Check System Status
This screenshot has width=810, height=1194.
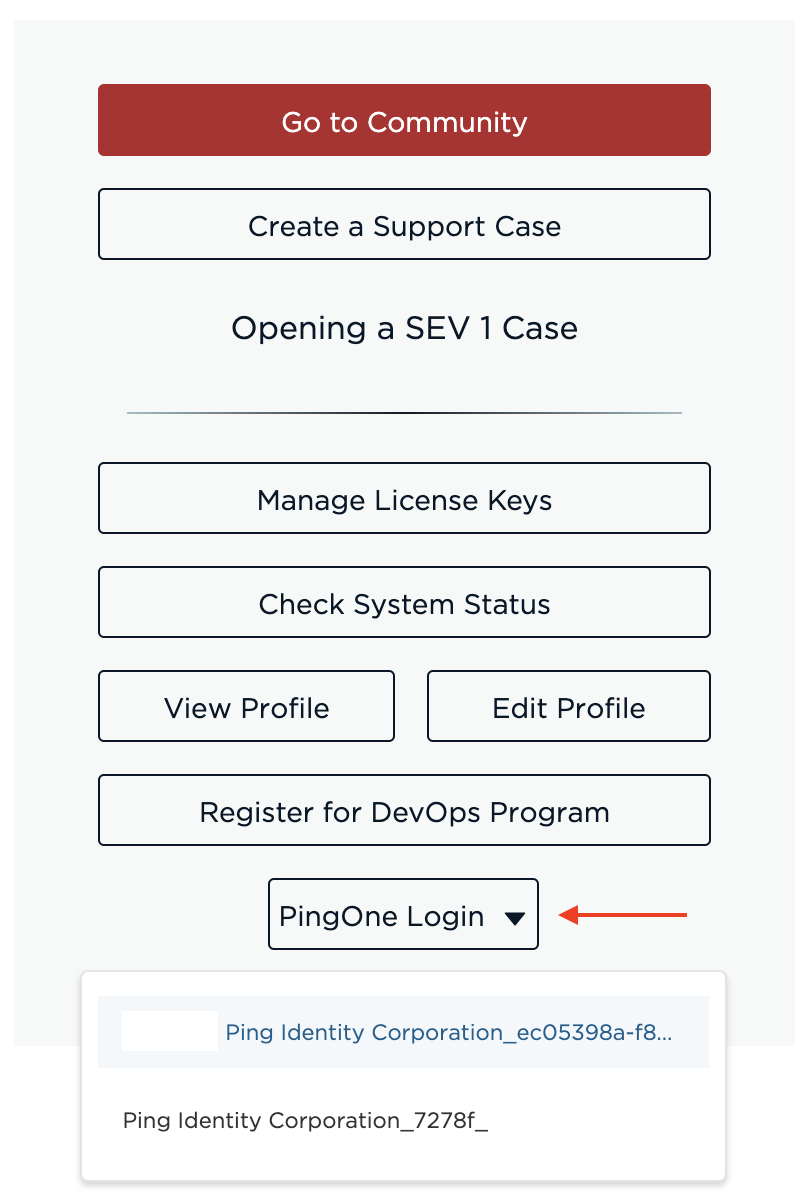[404, 602]
